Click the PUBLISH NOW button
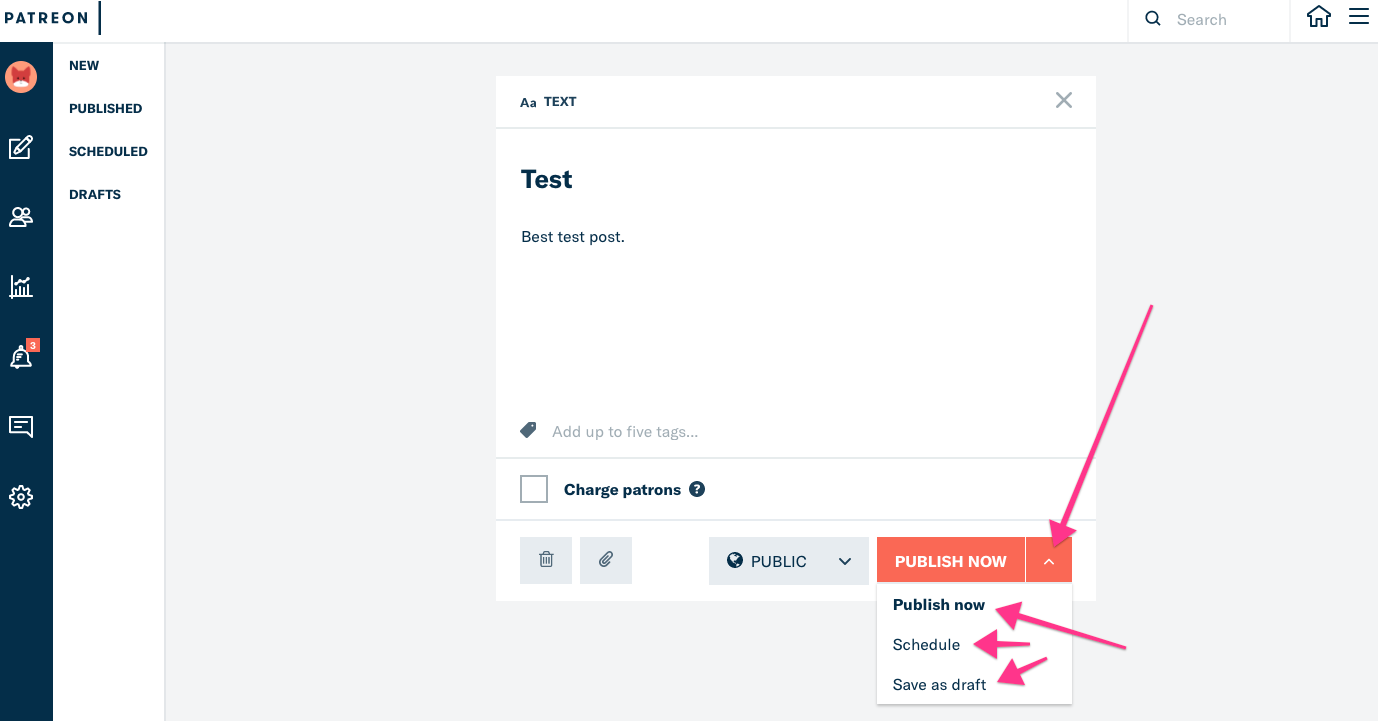The height and width of the screenshot is (721, 1378). point(950,561)
